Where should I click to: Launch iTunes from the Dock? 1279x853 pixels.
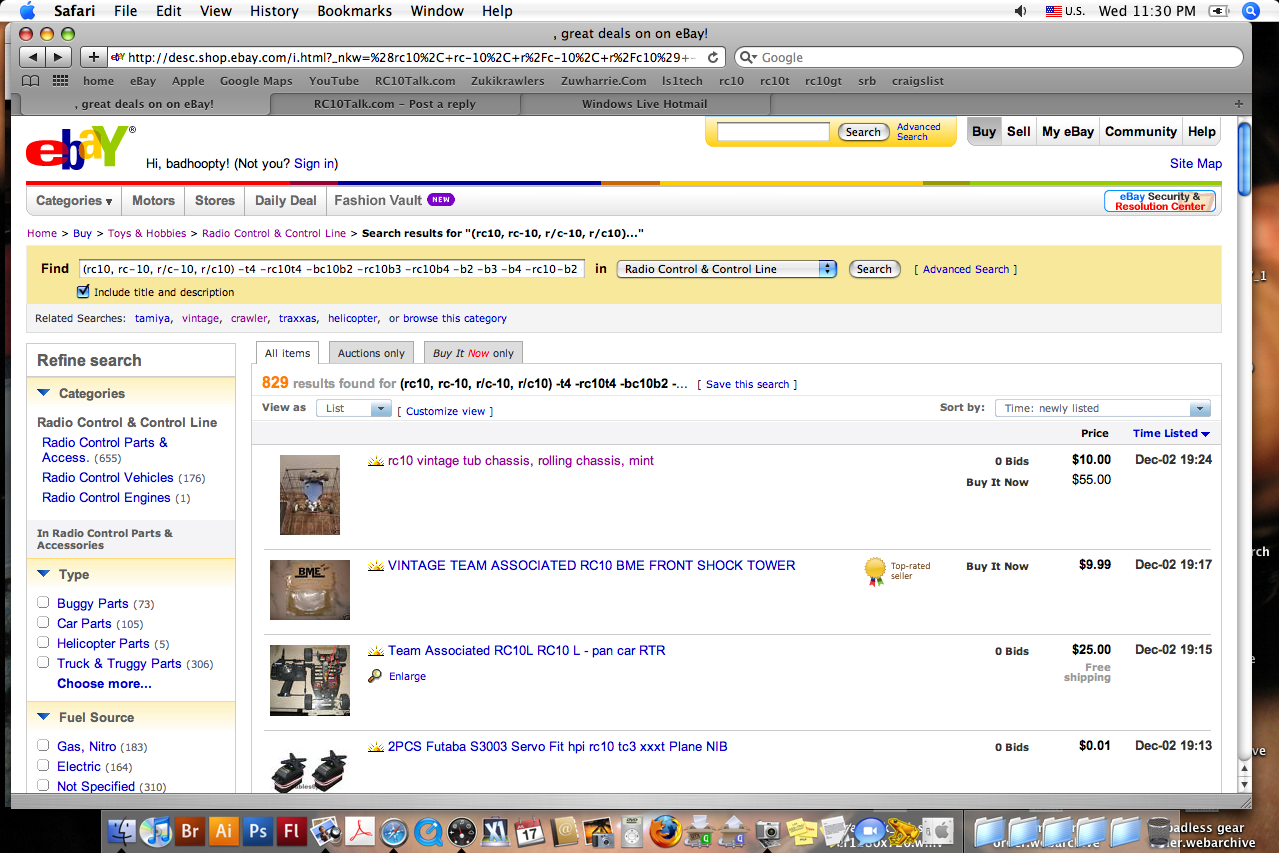pos(155,831)
